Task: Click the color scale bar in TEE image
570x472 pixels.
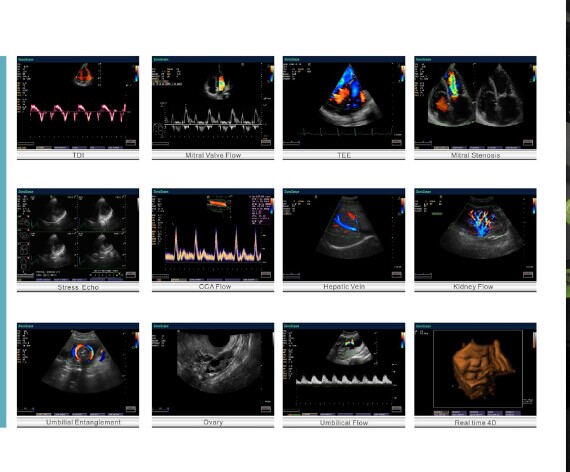Action: [402, 73]
